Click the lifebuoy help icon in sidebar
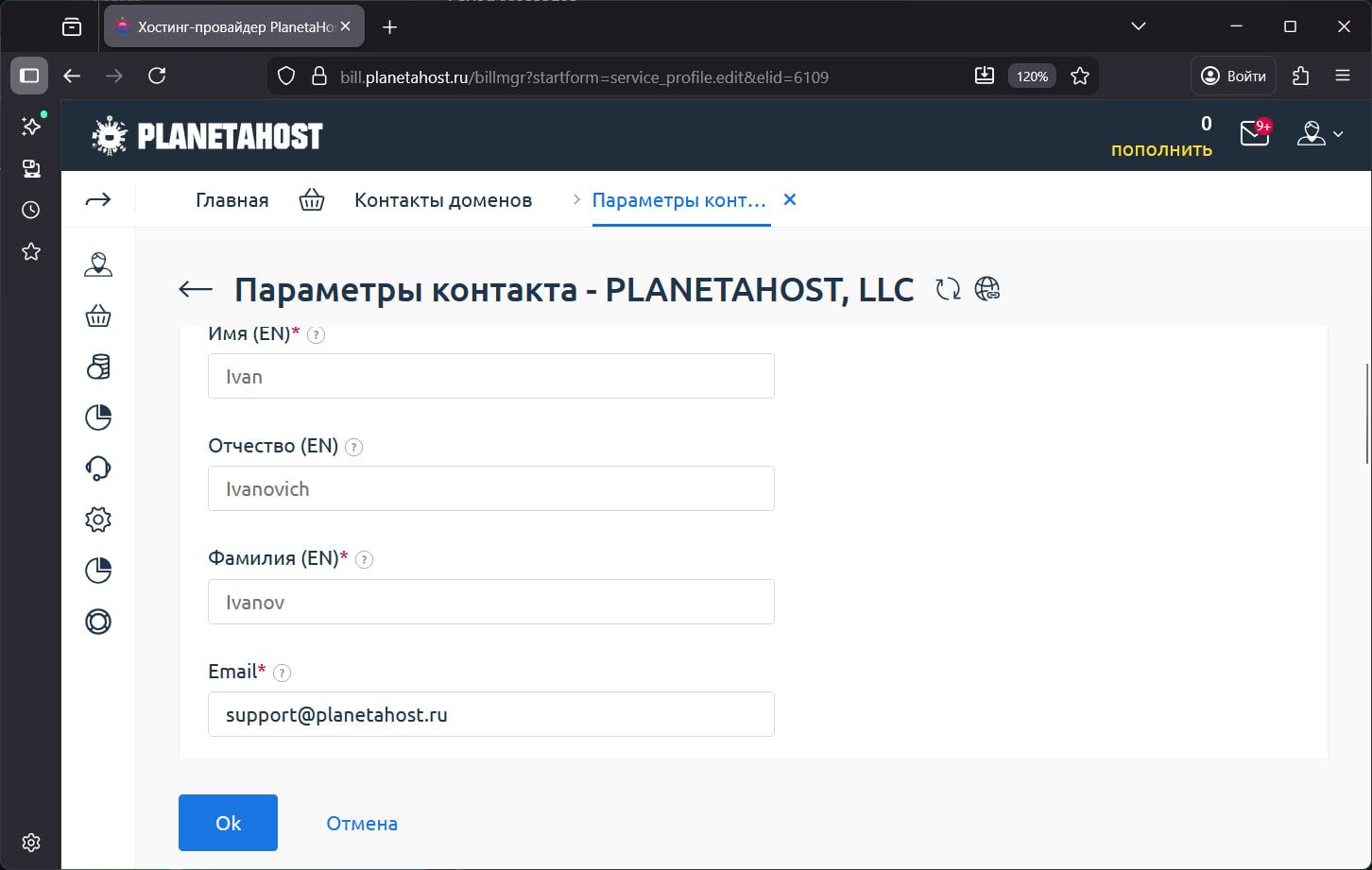This screenshot has height=870, width=1372. [x=97, y=621]
